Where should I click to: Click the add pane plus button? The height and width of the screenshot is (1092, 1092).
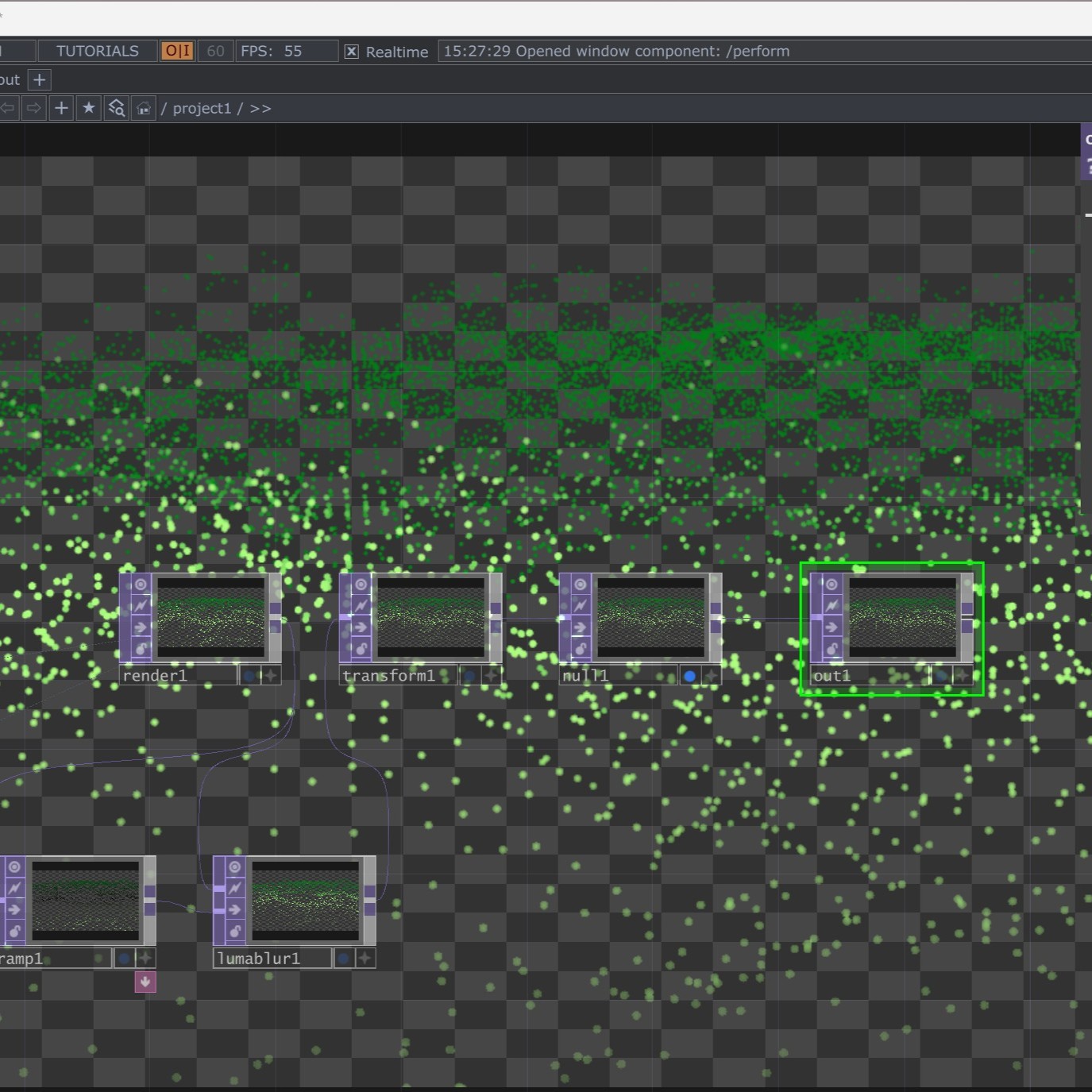click(61, 107)
